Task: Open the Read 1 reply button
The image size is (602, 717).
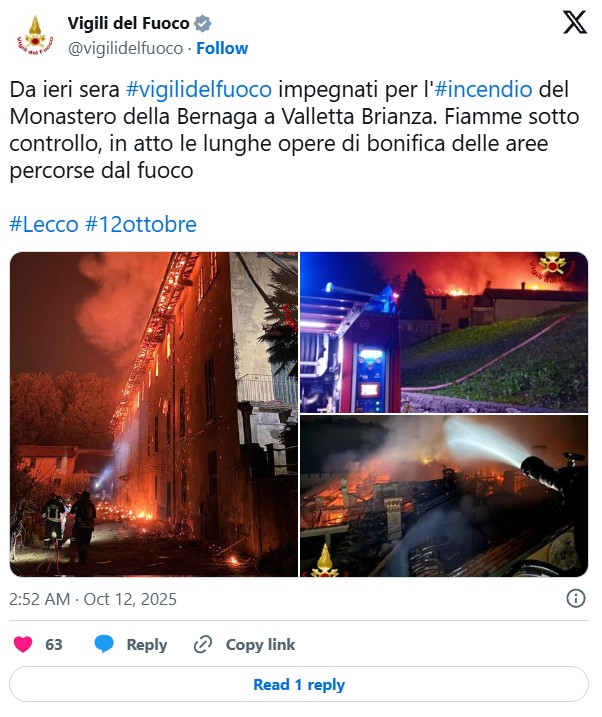Action: 299,684
